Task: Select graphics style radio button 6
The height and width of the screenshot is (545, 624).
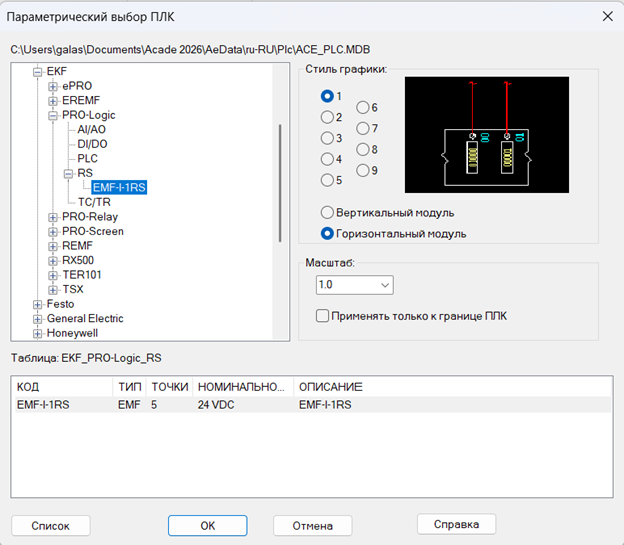Action: pyautogui.click(x=363, y=107)
